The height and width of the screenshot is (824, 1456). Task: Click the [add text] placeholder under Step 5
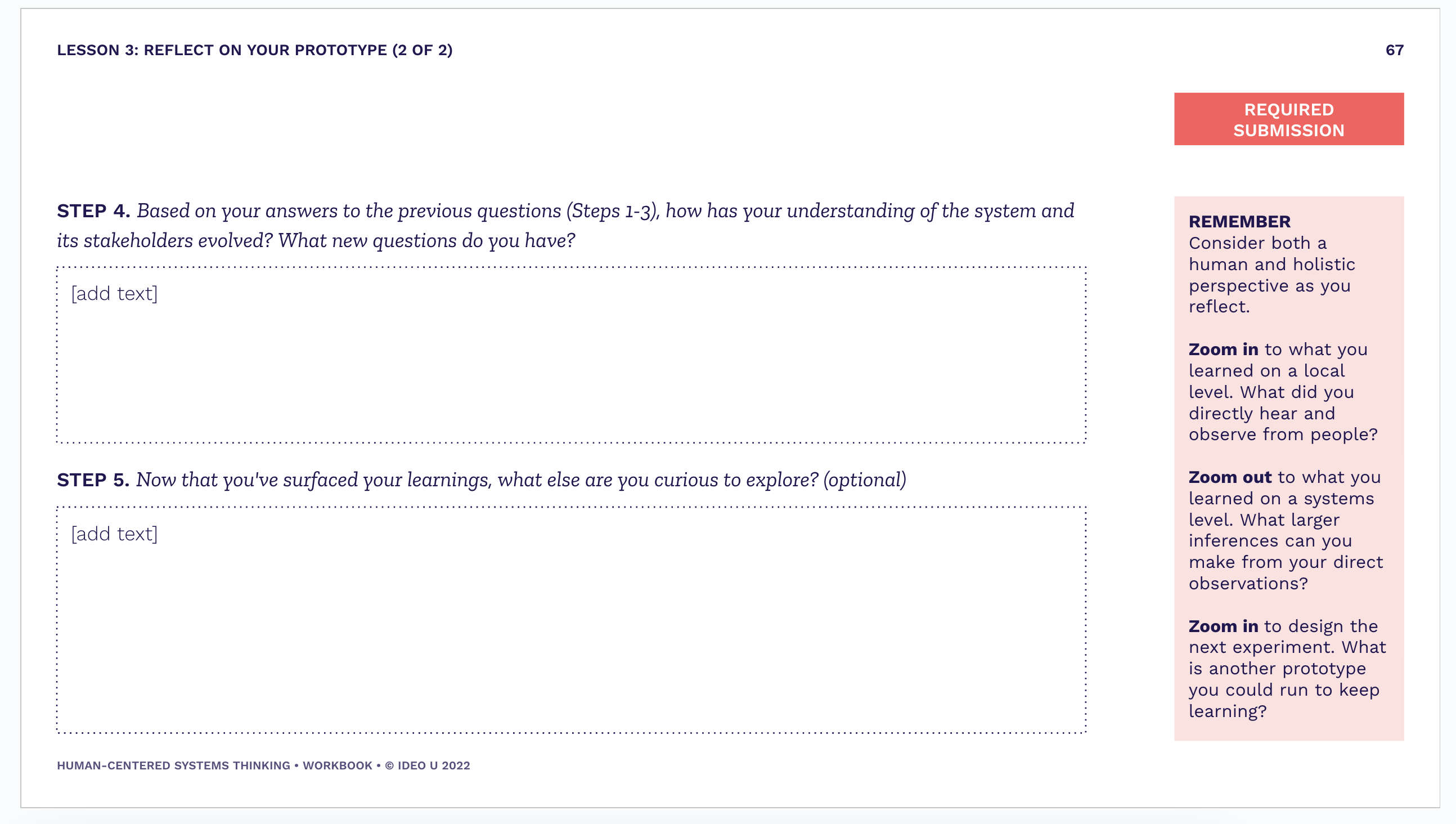pos(114,534)
